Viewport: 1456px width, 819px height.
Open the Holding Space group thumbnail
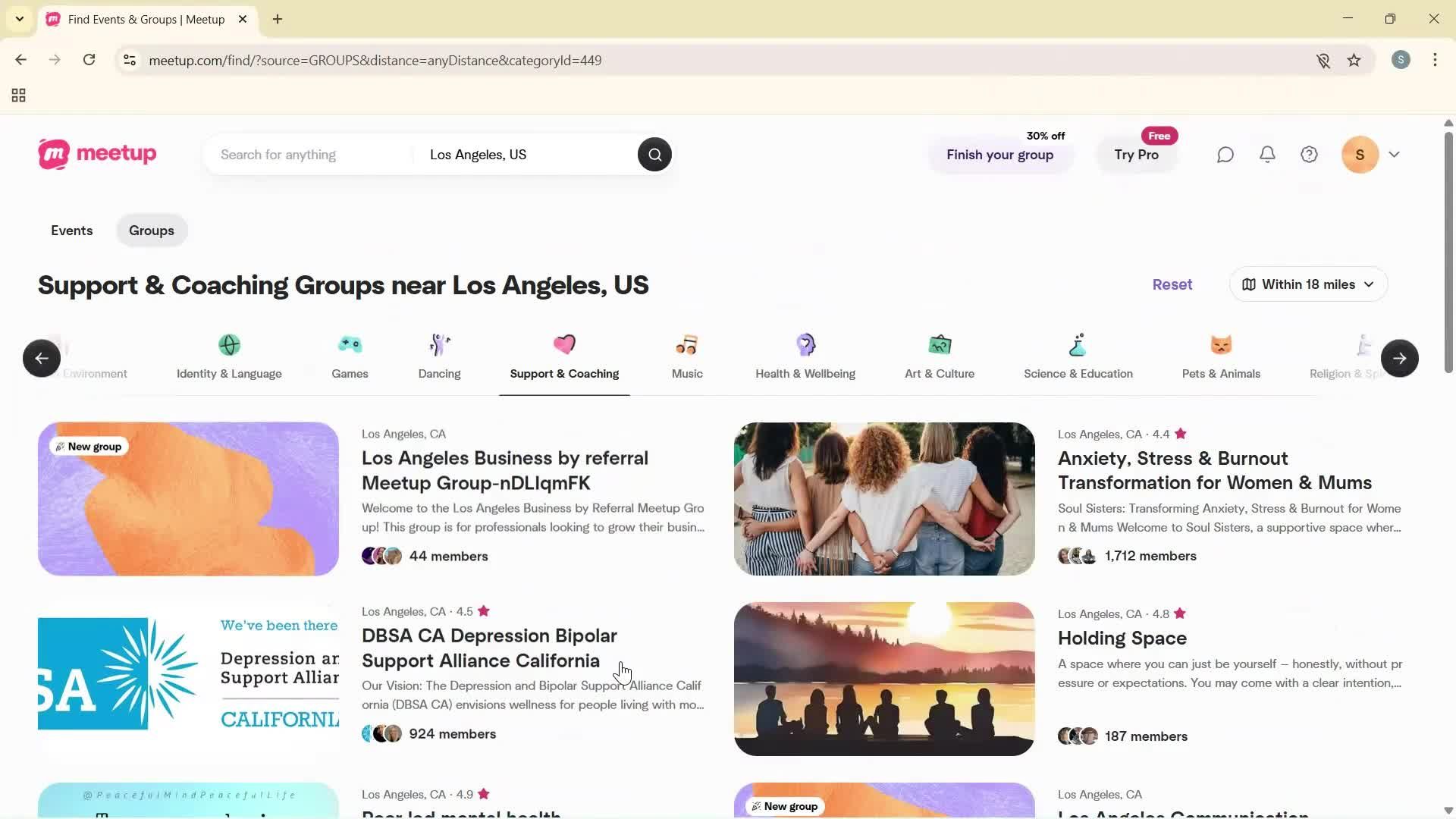[883, 678]
